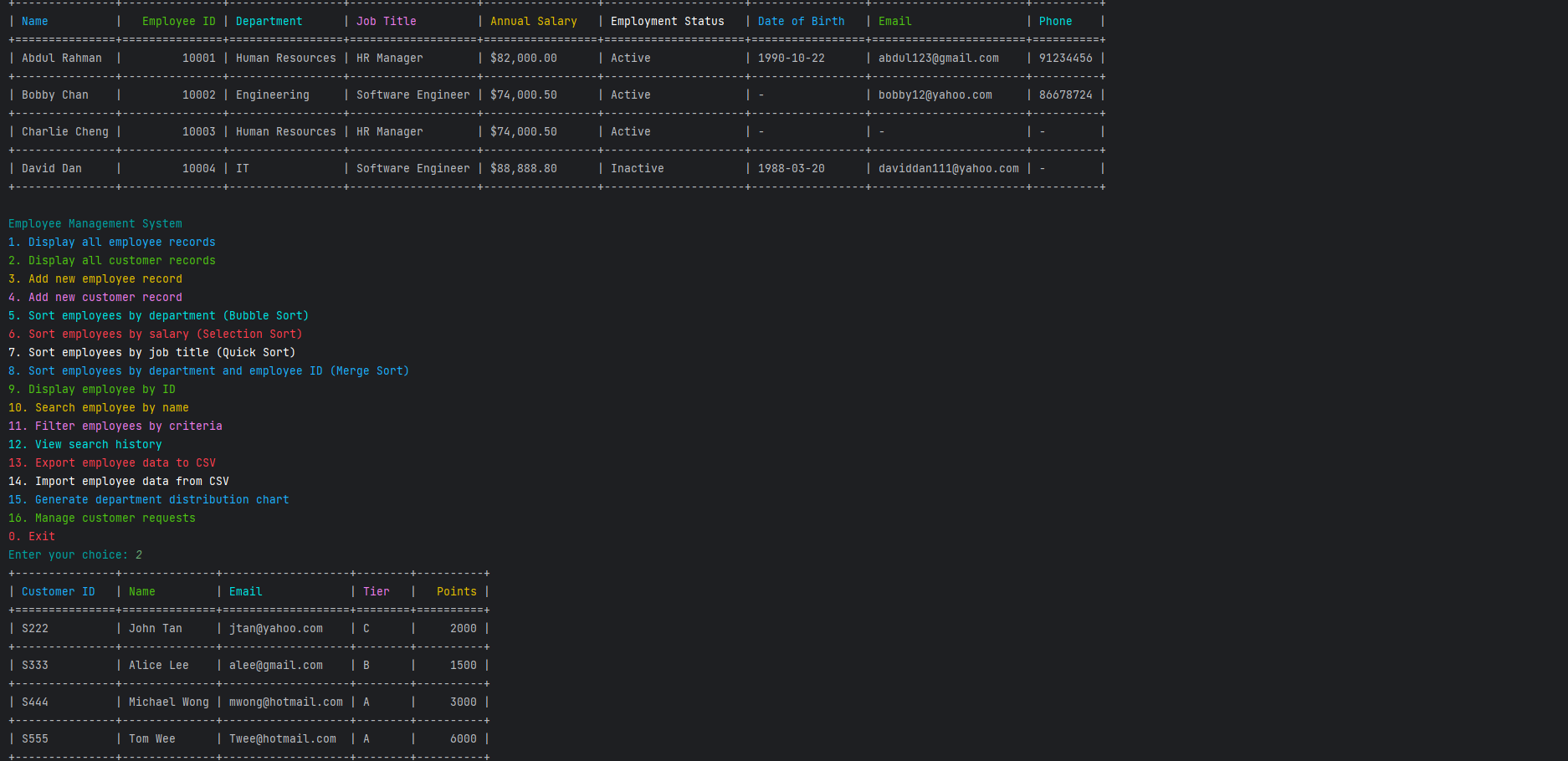Image resolution: width=1568 pixels, height=761 pixels.
Task: Click the email Twee@hotmail.com
Action: tap(283, 738)
